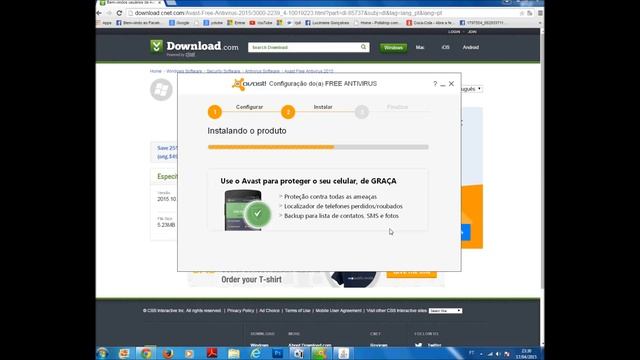Click the Search Download input field
The image size is (640, 360).
[x=304, y=47]
